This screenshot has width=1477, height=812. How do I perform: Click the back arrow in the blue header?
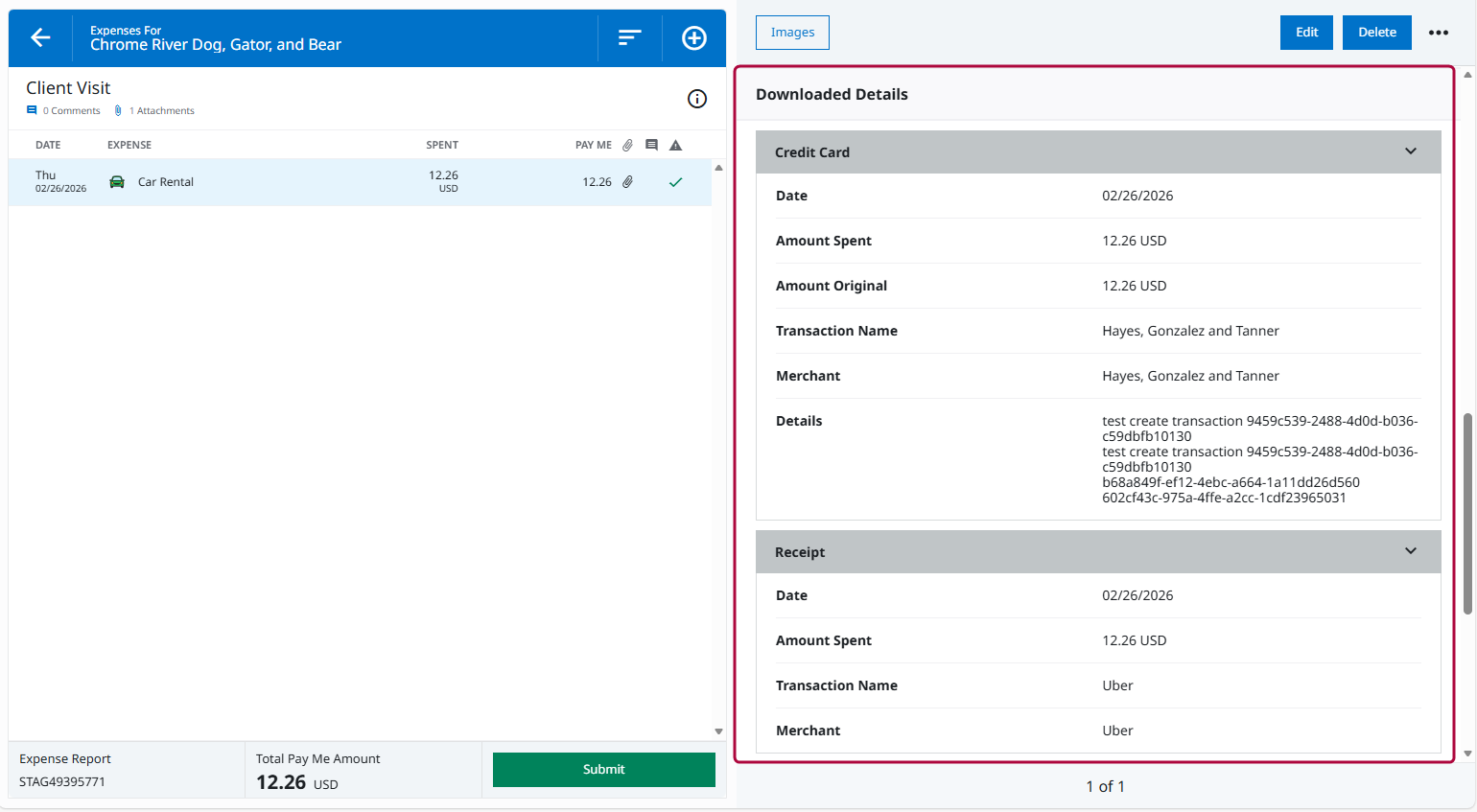pyautogui.click(x=40, y=37)
